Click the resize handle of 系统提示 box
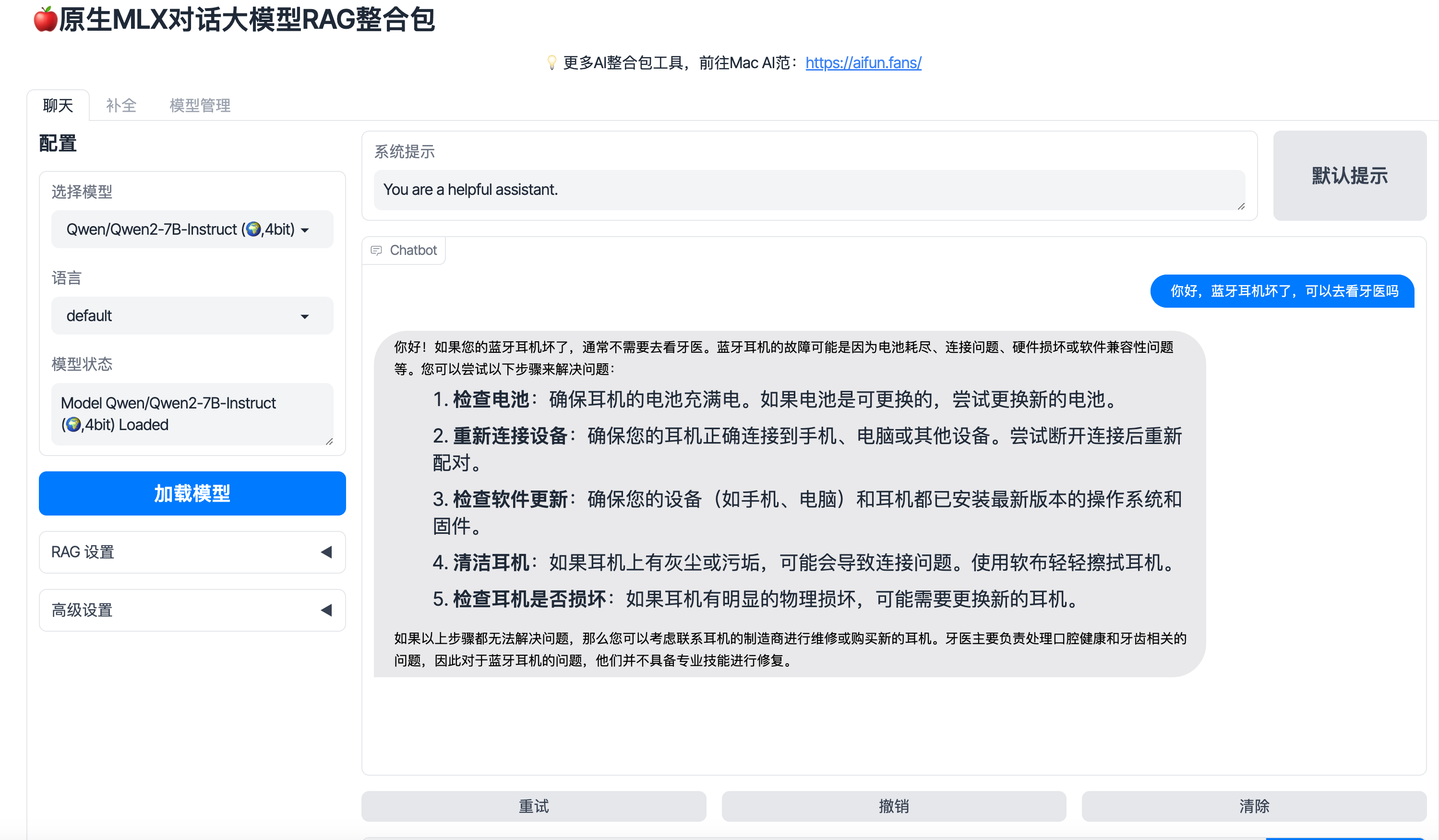 (1241, 206)
